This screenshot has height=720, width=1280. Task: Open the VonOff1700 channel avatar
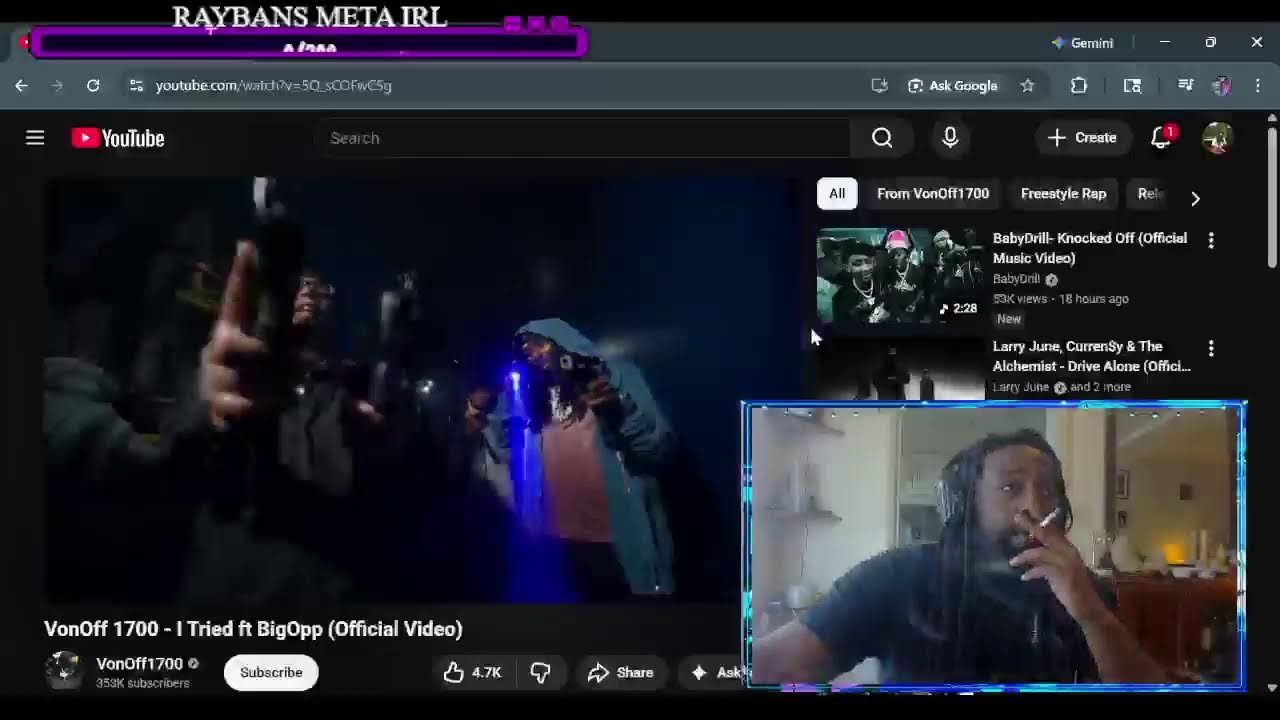tap(64, 671)
